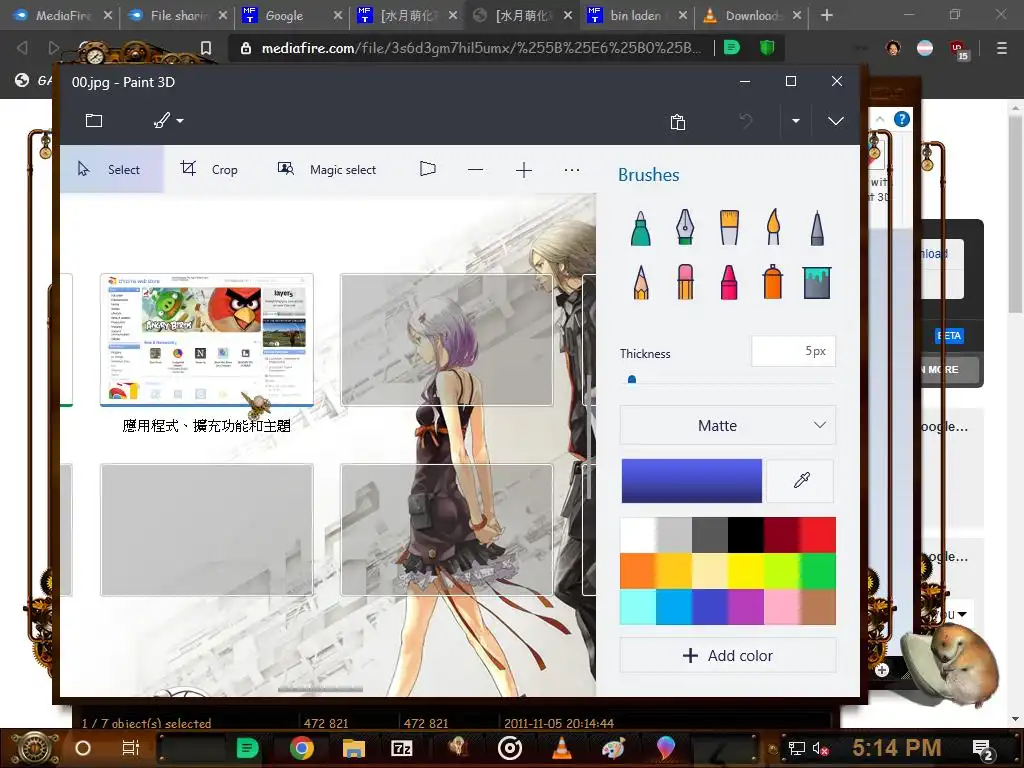
Task: Open the notification center in taskbar
Action: coord(983,750)
